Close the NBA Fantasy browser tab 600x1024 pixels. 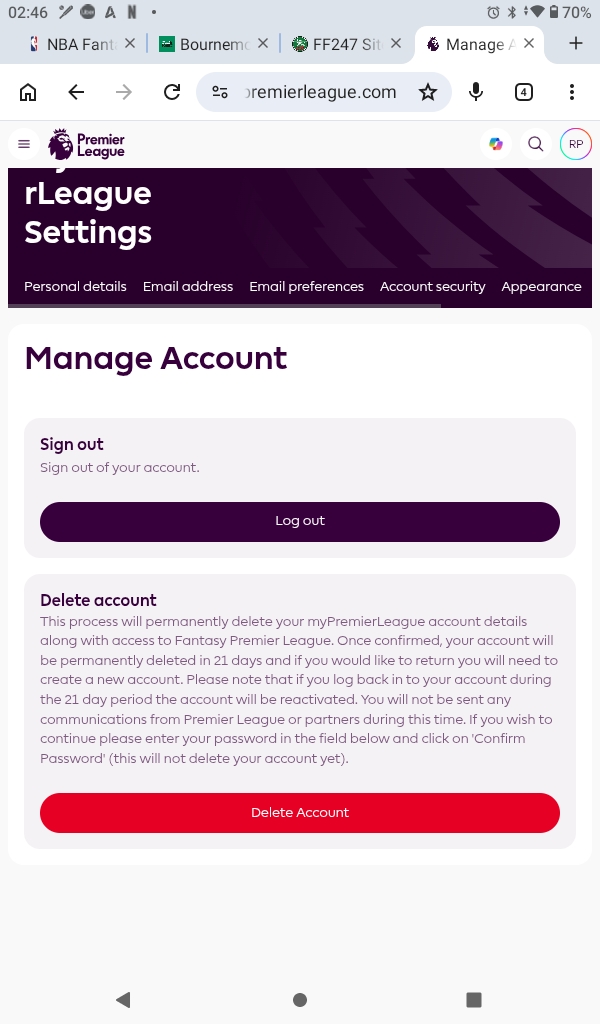click(129, 44)
